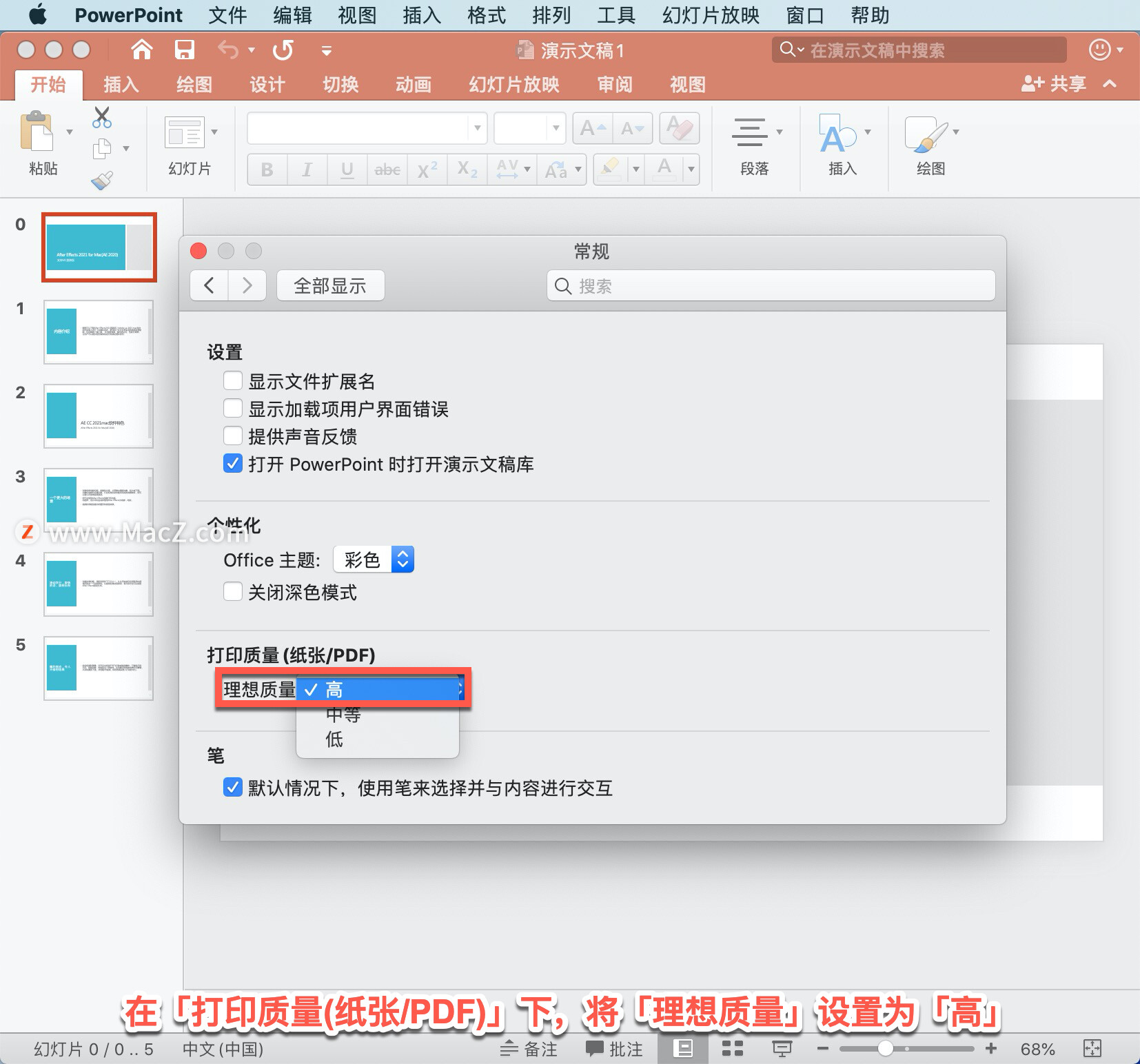Toggle Italic formatting button

(307, 170)
